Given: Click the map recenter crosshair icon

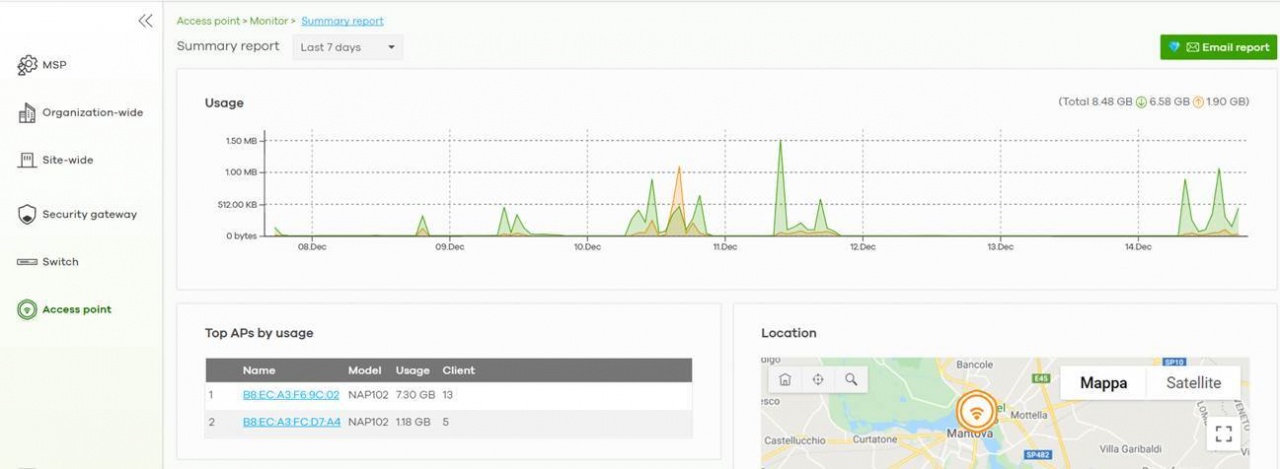Looking at the screenshot, I should (x=818, y=380).
